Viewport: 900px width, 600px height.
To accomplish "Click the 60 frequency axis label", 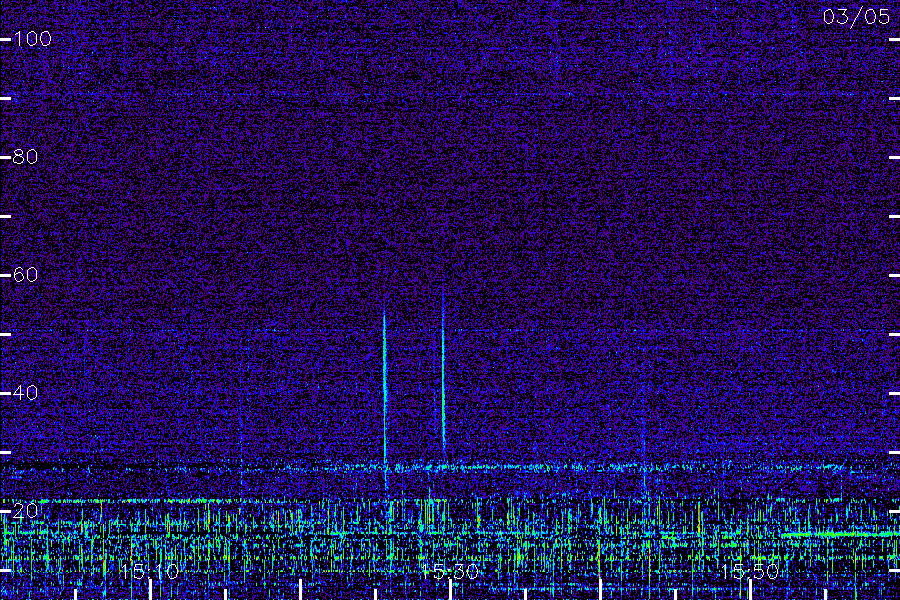I will coord(25,275).
